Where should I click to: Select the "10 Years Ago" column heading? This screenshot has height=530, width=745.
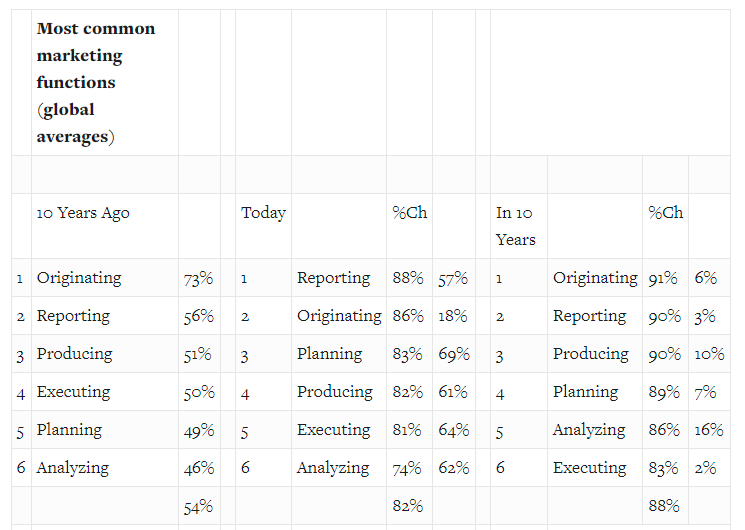(83, 213)
